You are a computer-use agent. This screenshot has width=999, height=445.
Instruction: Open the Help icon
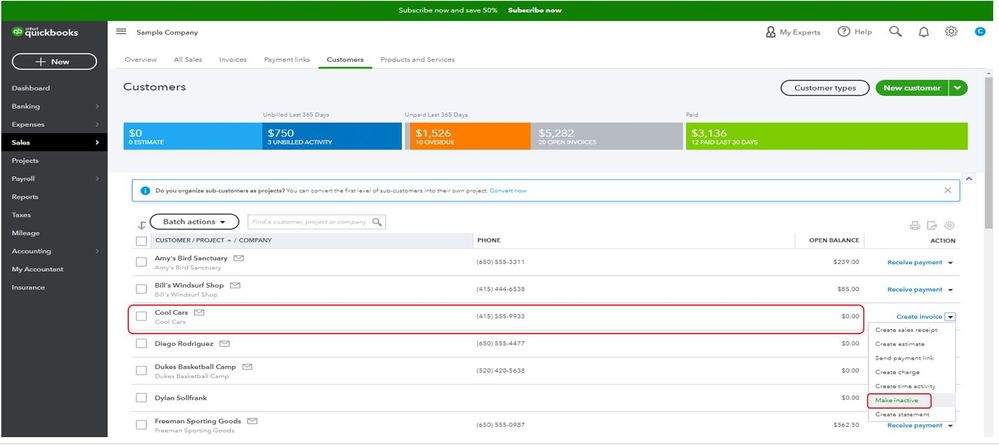(844, 31)
